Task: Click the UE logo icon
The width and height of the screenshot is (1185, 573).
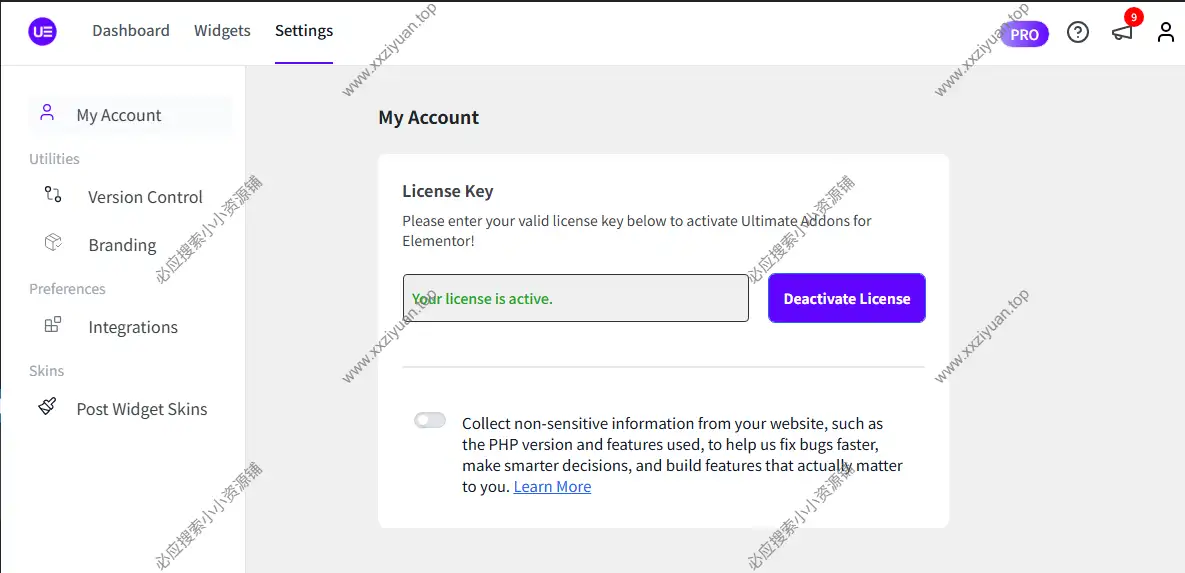Action: pyautogui.click(x=43, y=31)
